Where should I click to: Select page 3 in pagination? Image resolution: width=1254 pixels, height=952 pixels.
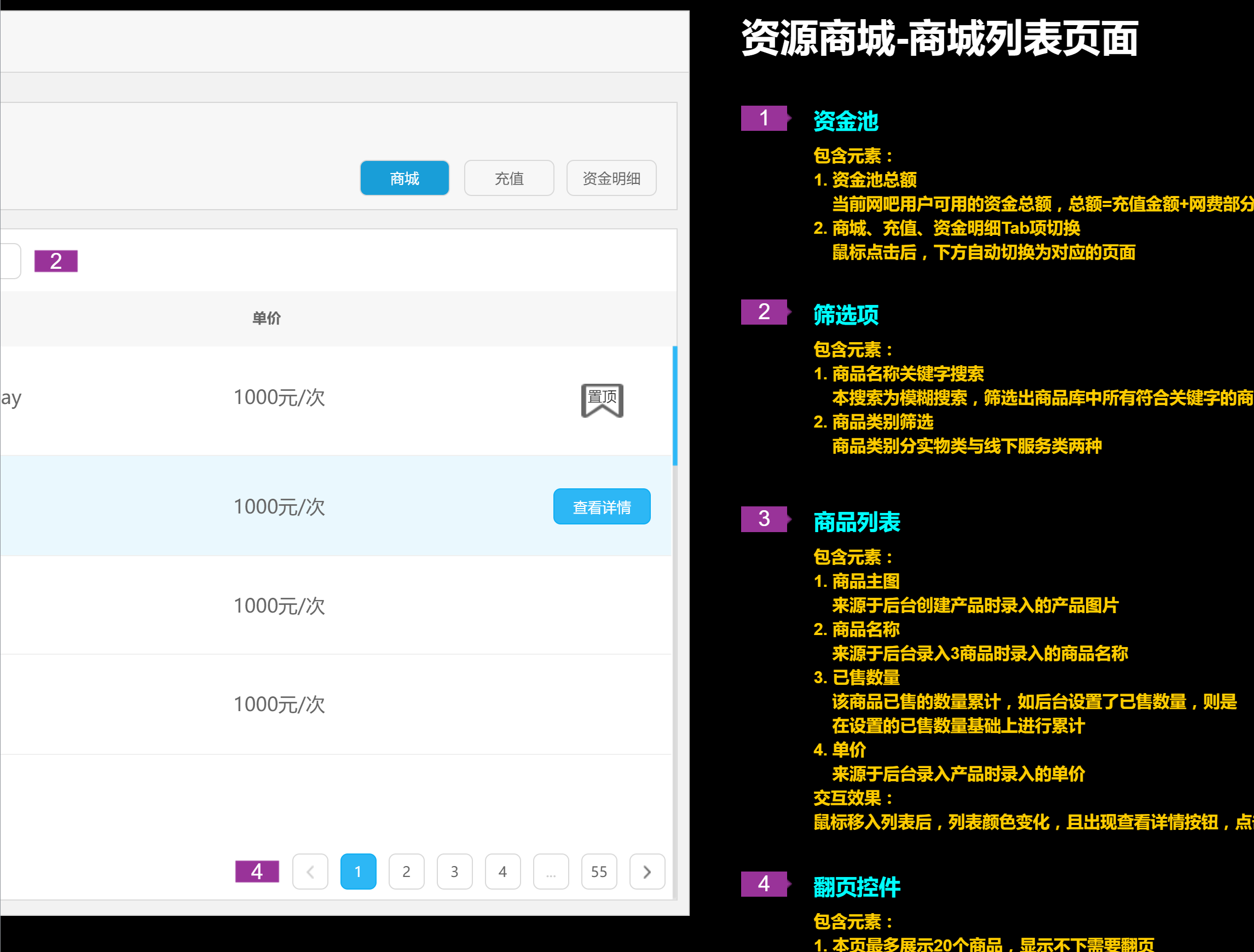(454, 871)
